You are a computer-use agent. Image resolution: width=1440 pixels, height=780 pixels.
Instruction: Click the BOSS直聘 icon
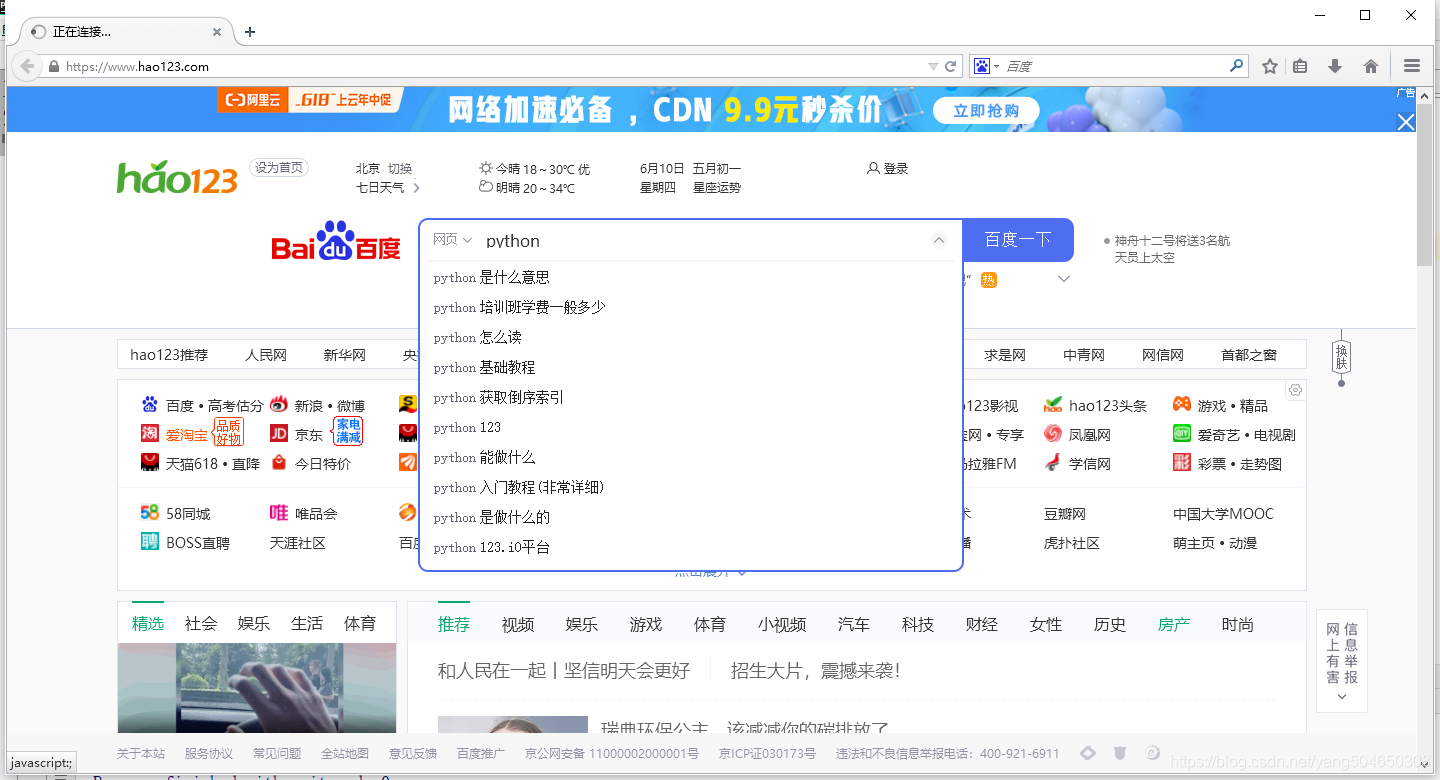point(150,542)
